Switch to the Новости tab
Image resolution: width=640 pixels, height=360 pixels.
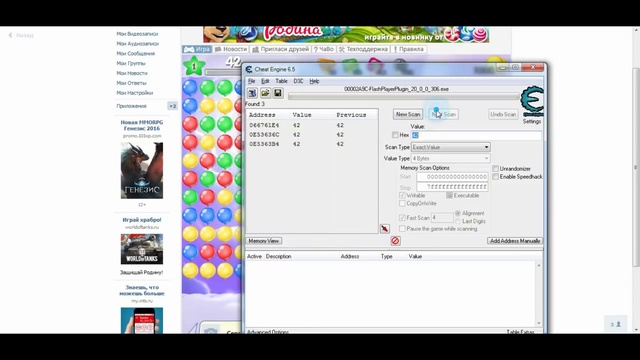tap(231, 49)
